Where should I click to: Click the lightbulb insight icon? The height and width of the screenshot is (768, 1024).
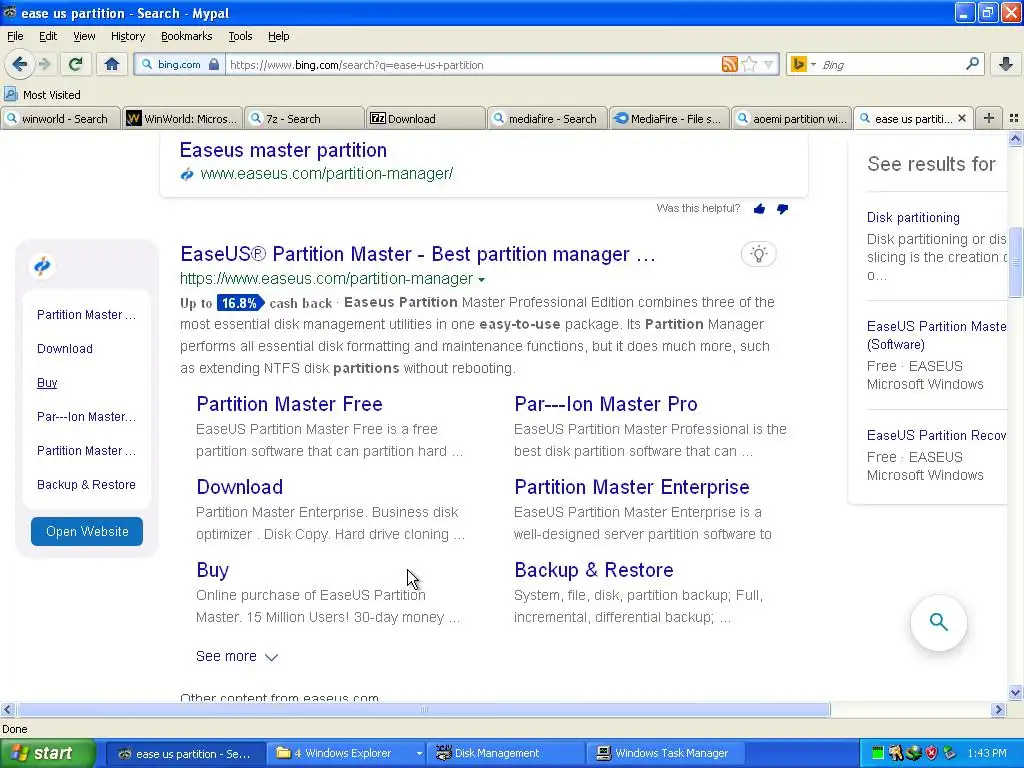tap(758, 254)
